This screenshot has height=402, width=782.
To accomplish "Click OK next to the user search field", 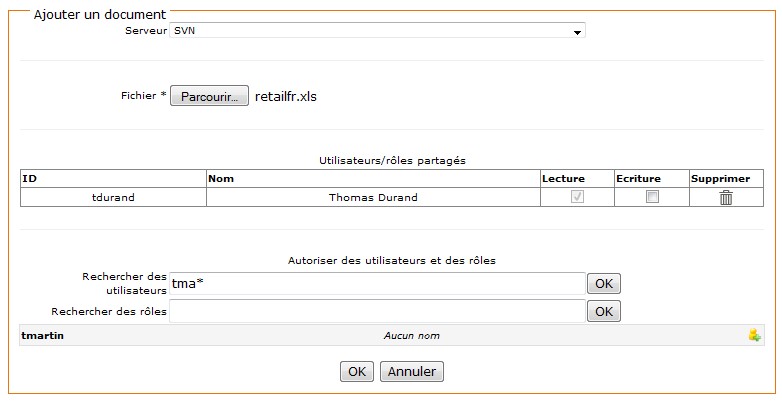I will (x=603, y=284).
